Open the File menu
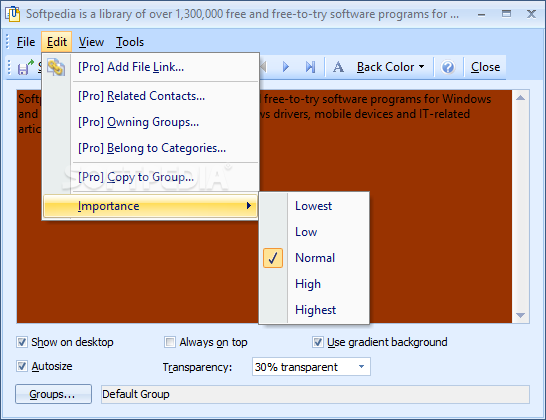 26,42
